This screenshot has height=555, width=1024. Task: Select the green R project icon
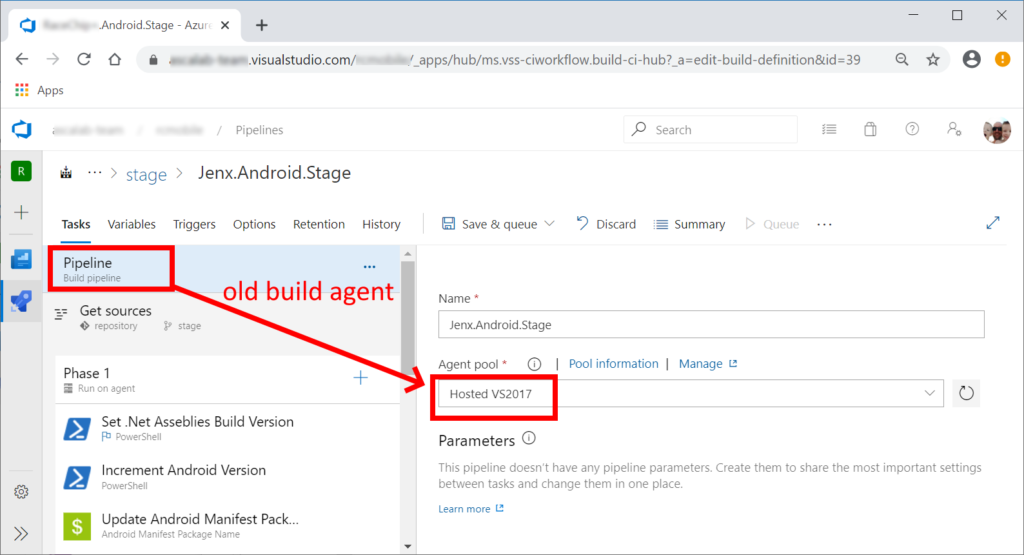tap(21, 172)
